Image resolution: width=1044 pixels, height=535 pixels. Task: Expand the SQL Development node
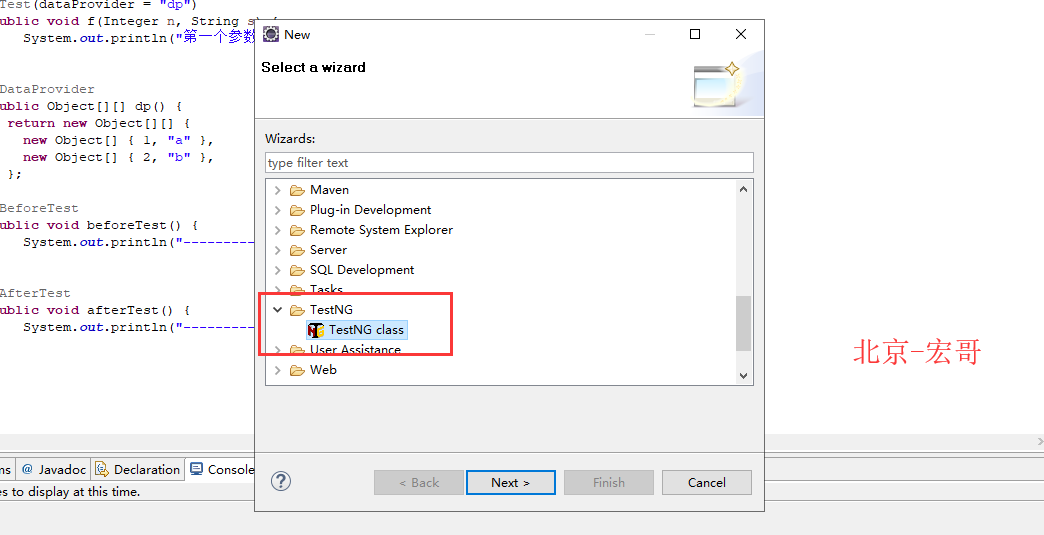point(278,270)
